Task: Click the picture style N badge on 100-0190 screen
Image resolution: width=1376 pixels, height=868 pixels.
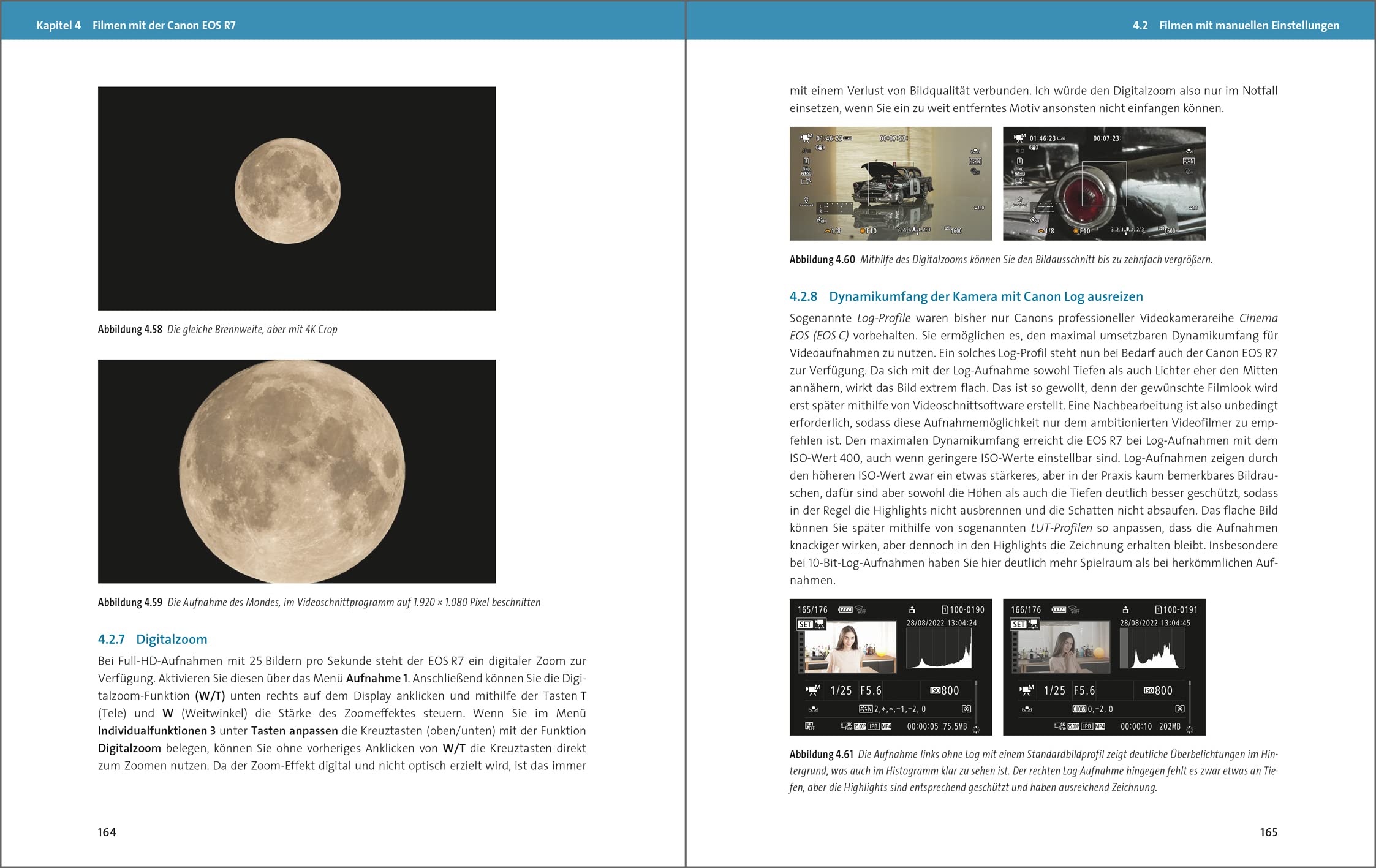Action: [x=866, y=709]
